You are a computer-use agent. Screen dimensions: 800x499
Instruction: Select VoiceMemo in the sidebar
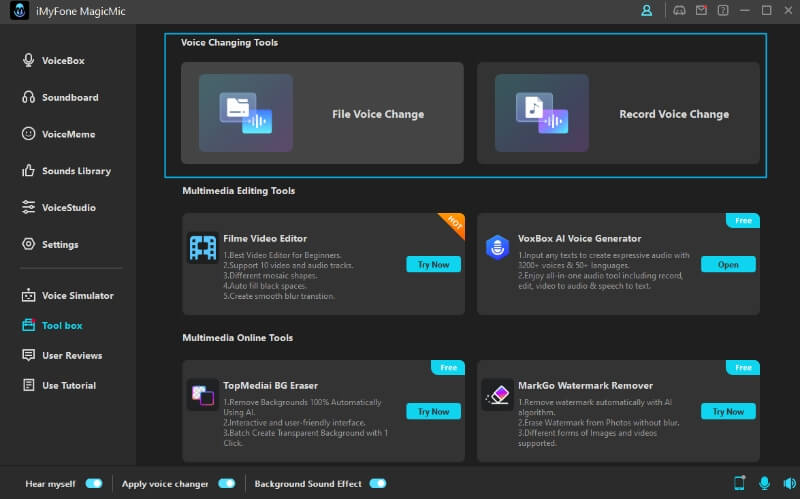58,134
